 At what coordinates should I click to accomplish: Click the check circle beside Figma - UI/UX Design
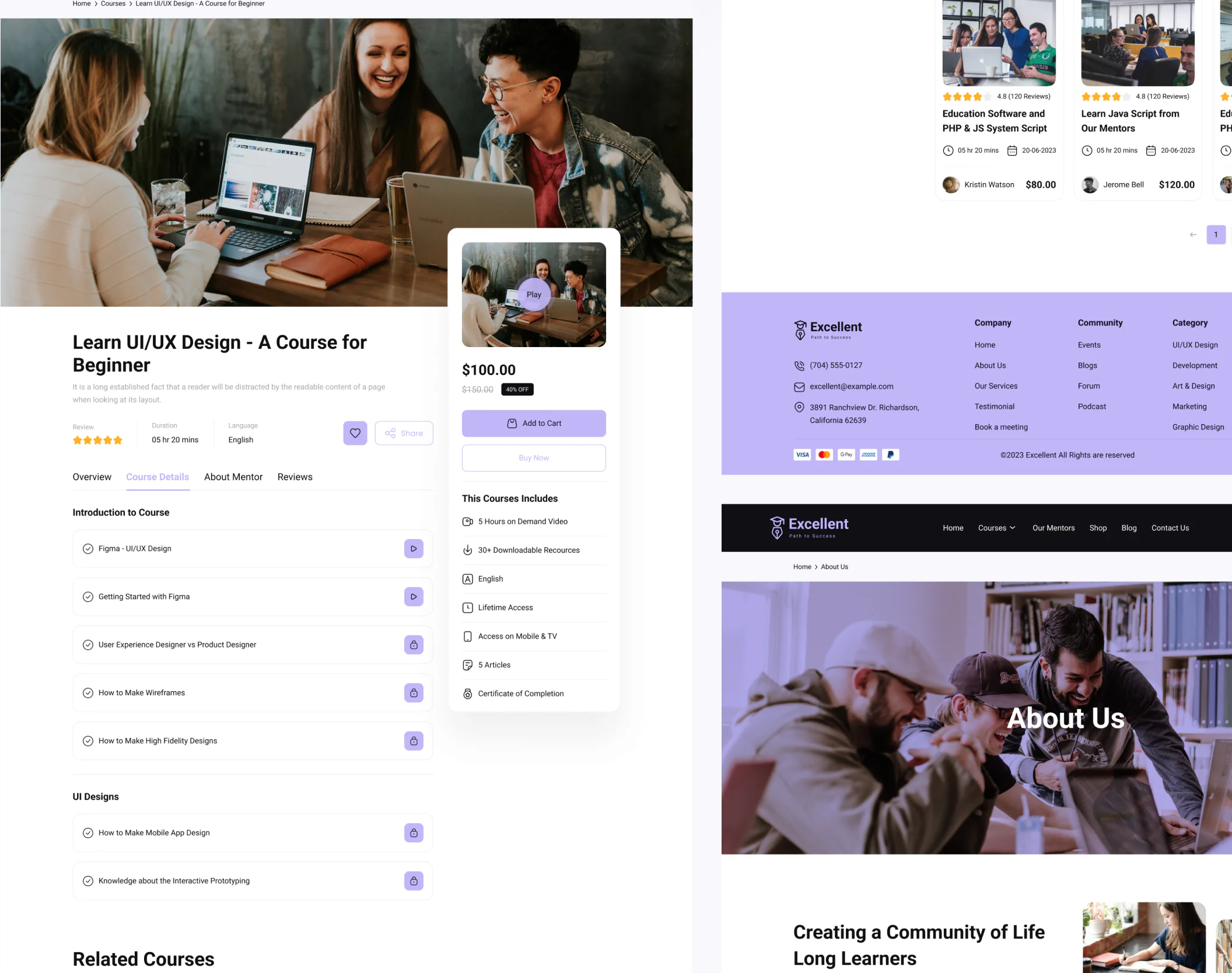[88, 549]
